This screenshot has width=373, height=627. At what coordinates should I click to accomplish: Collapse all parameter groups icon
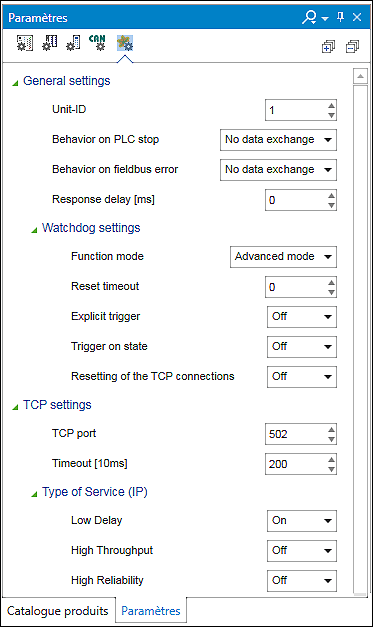tap(352, 46)
